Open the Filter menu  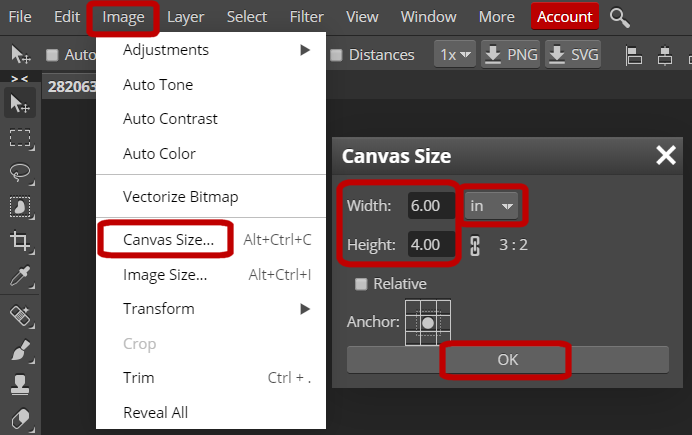pyautogui.click(x=306, y=17)
